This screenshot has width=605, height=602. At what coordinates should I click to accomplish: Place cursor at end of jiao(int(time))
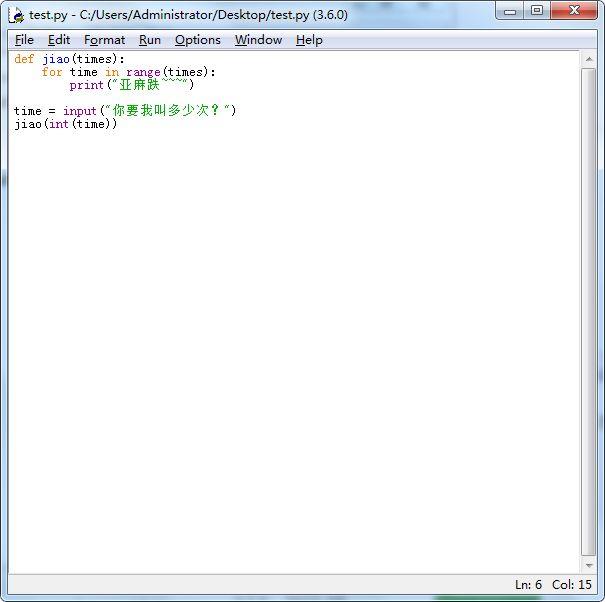117,124
